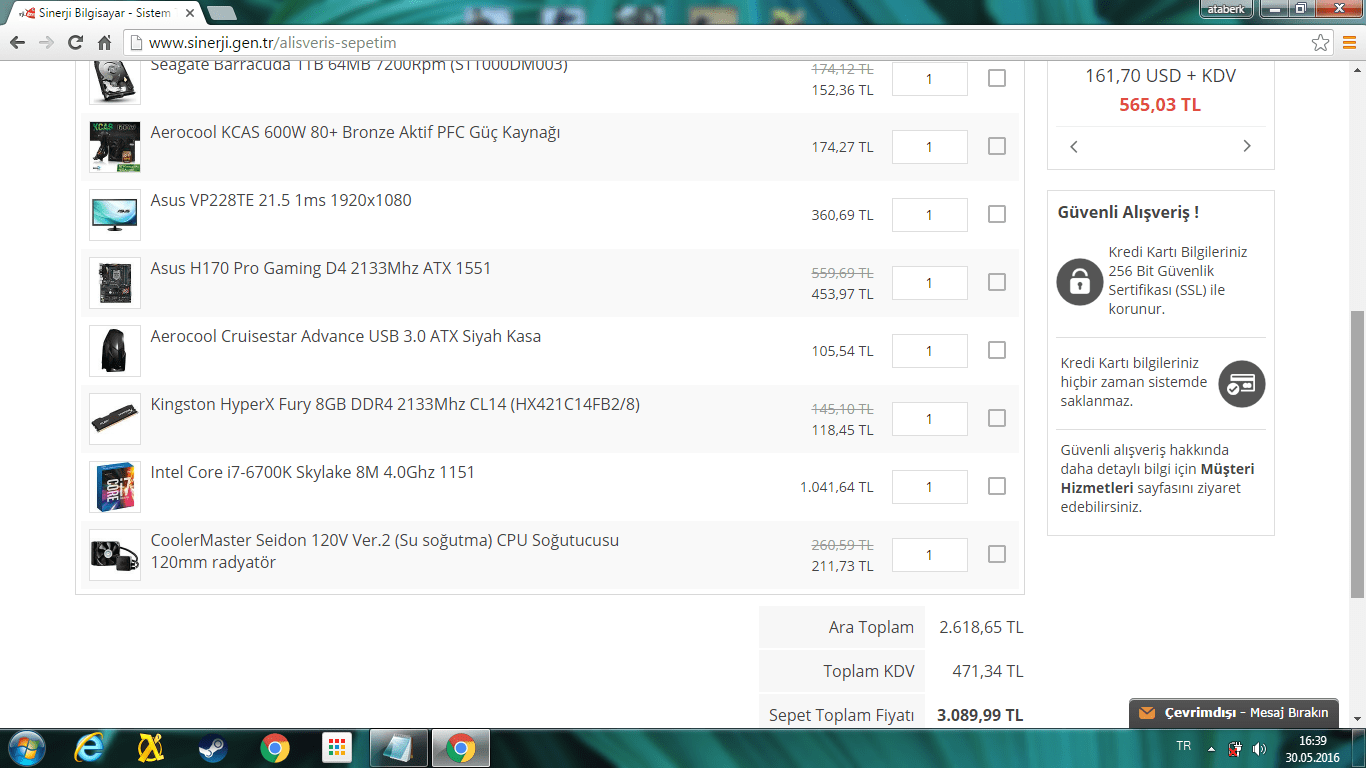Open the Aerocool KCAS 600W product link
The image size is (1366, 768).
(x=355, y=132)
